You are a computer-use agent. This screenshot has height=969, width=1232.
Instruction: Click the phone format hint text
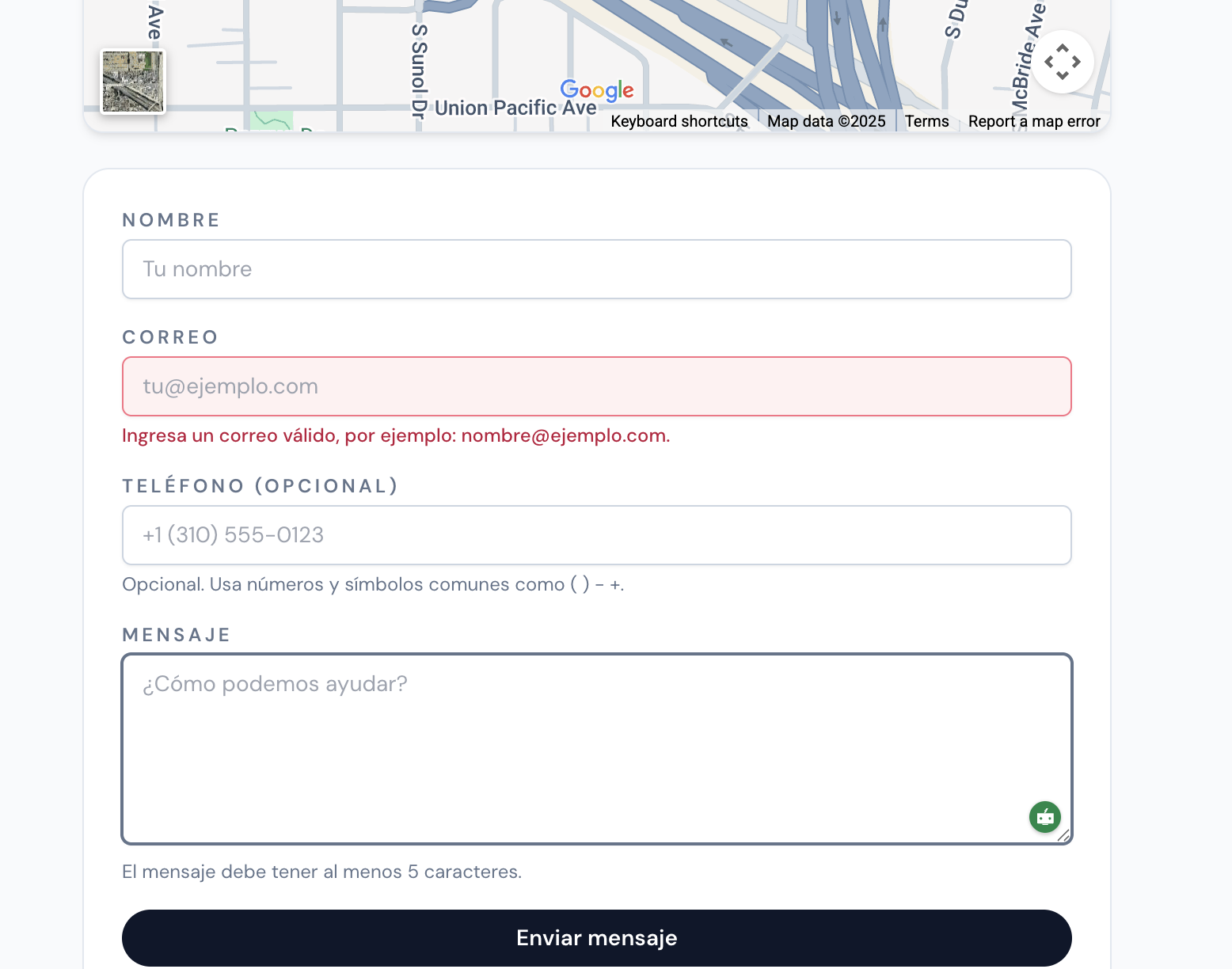point(372,584)
